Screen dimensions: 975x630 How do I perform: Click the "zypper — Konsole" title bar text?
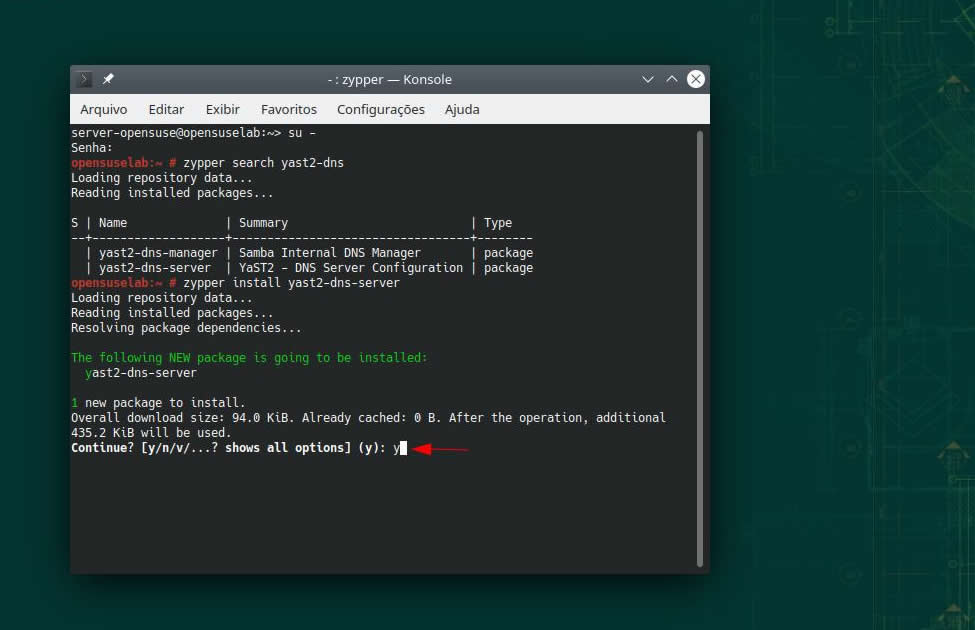pos(390,79)
